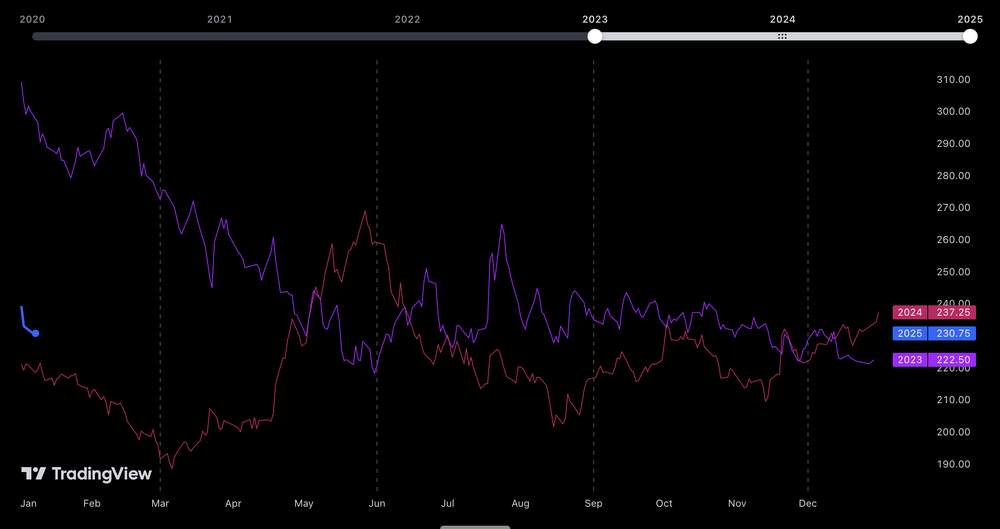Click the 310.00 price axis label
The height and width of the screenshot is (529, 1000).
[952, 80]
